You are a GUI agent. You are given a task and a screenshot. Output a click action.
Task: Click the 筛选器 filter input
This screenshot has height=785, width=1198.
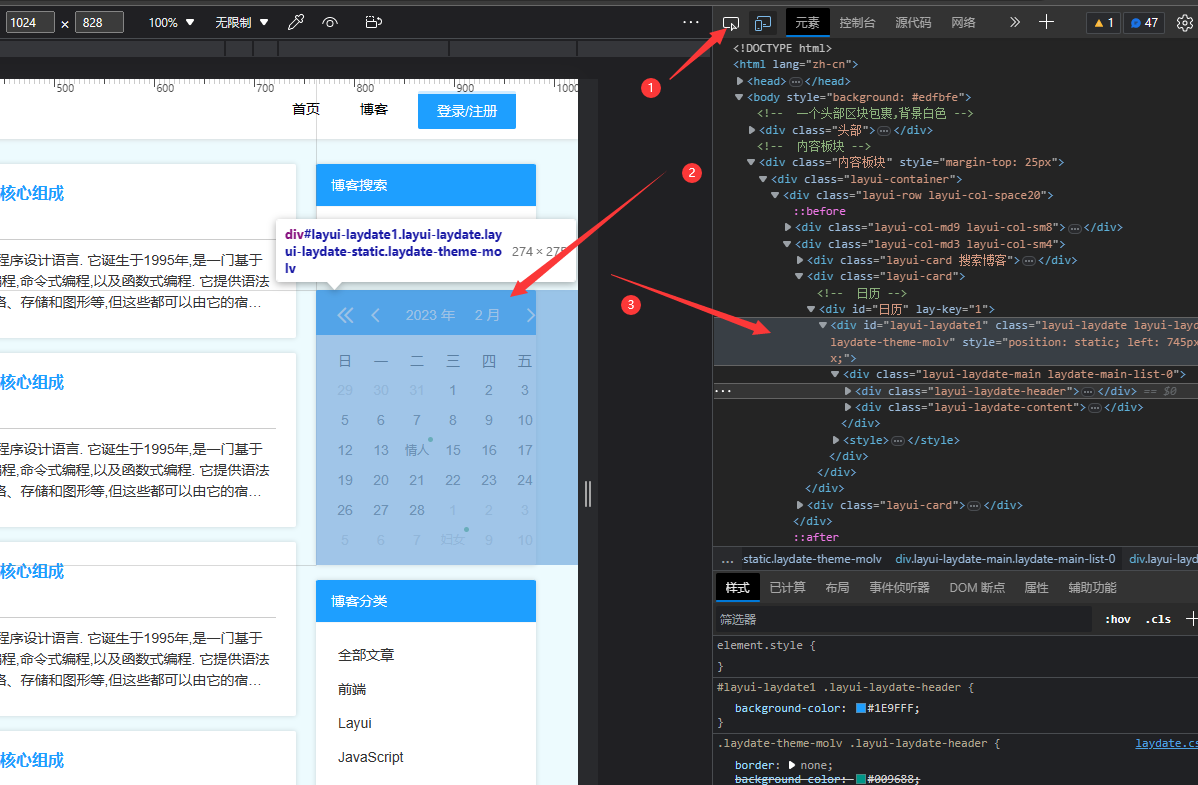902,619
